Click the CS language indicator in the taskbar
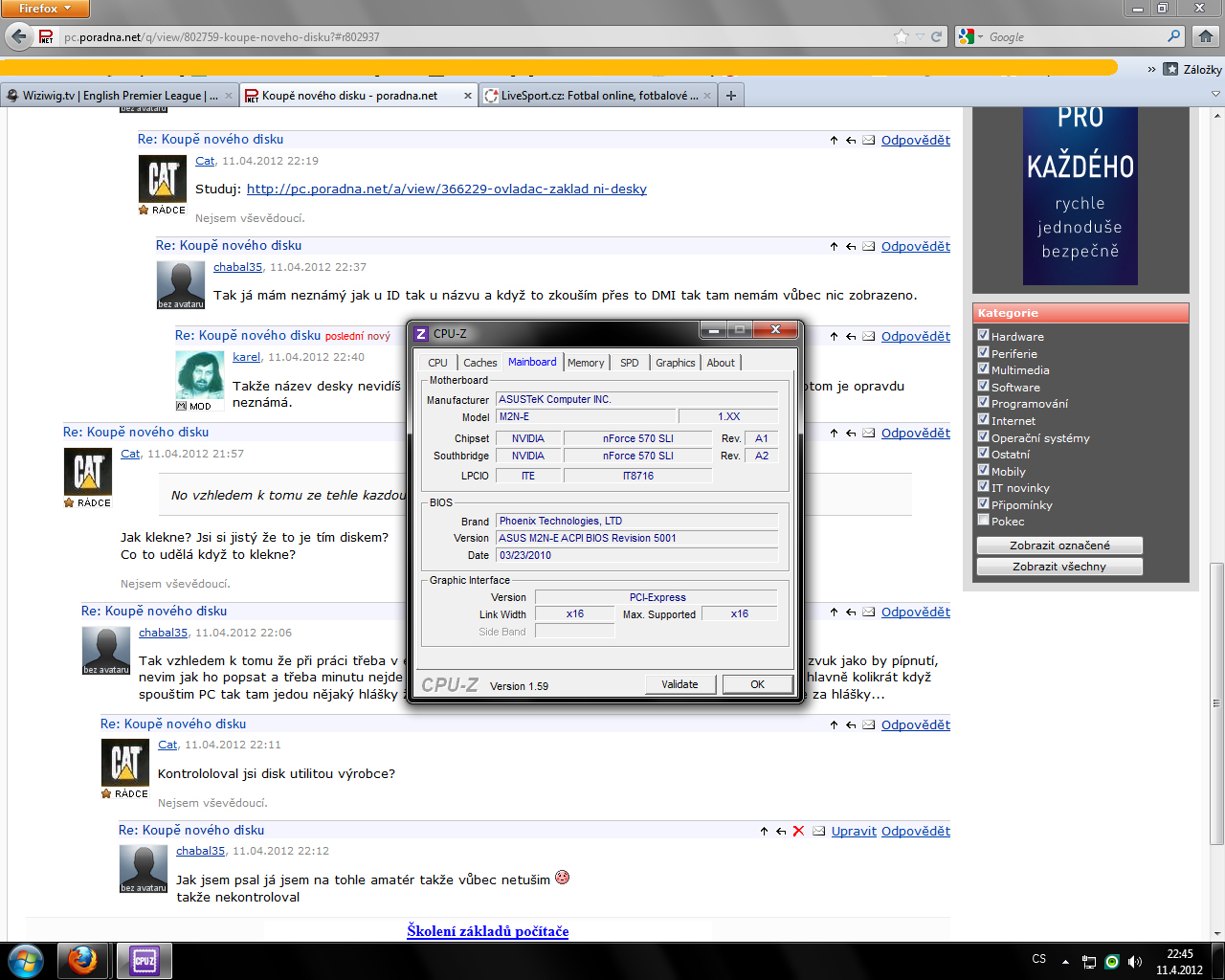This screenshot has width=1225, height=980. tap(1039, 959)
